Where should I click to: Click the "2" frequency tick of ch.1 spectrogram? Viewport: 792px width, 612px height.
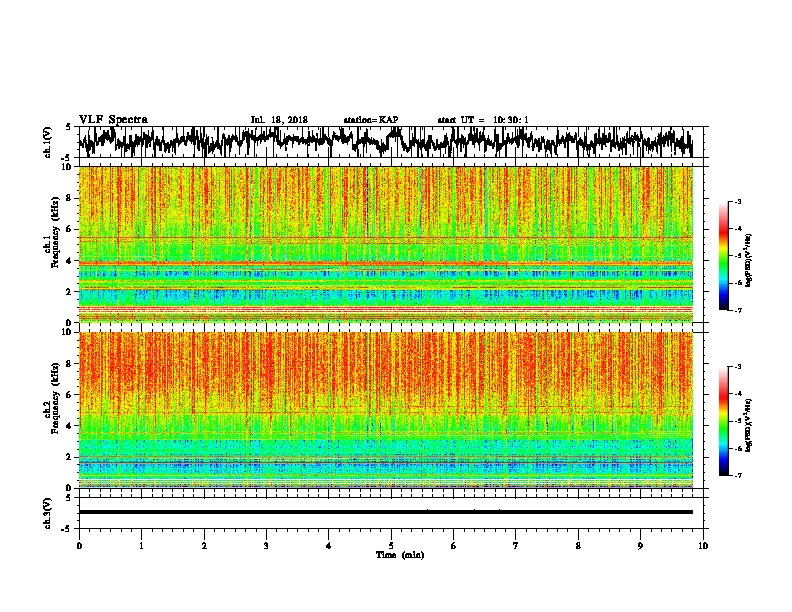click(x=70, y=292)
